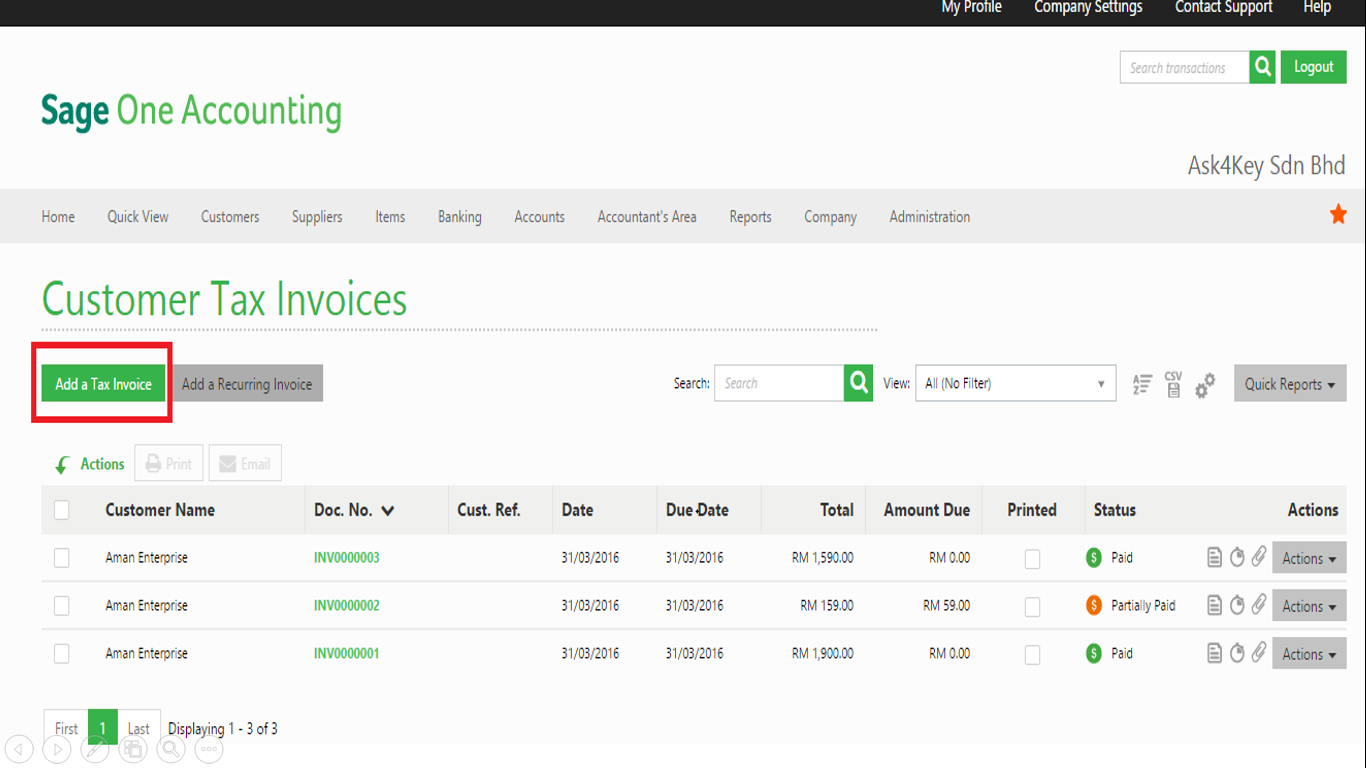This screenshot has width=1366, height=768.
Task: Click the paperclip attachment icon for INV0000001
Action: [1259, 652]
